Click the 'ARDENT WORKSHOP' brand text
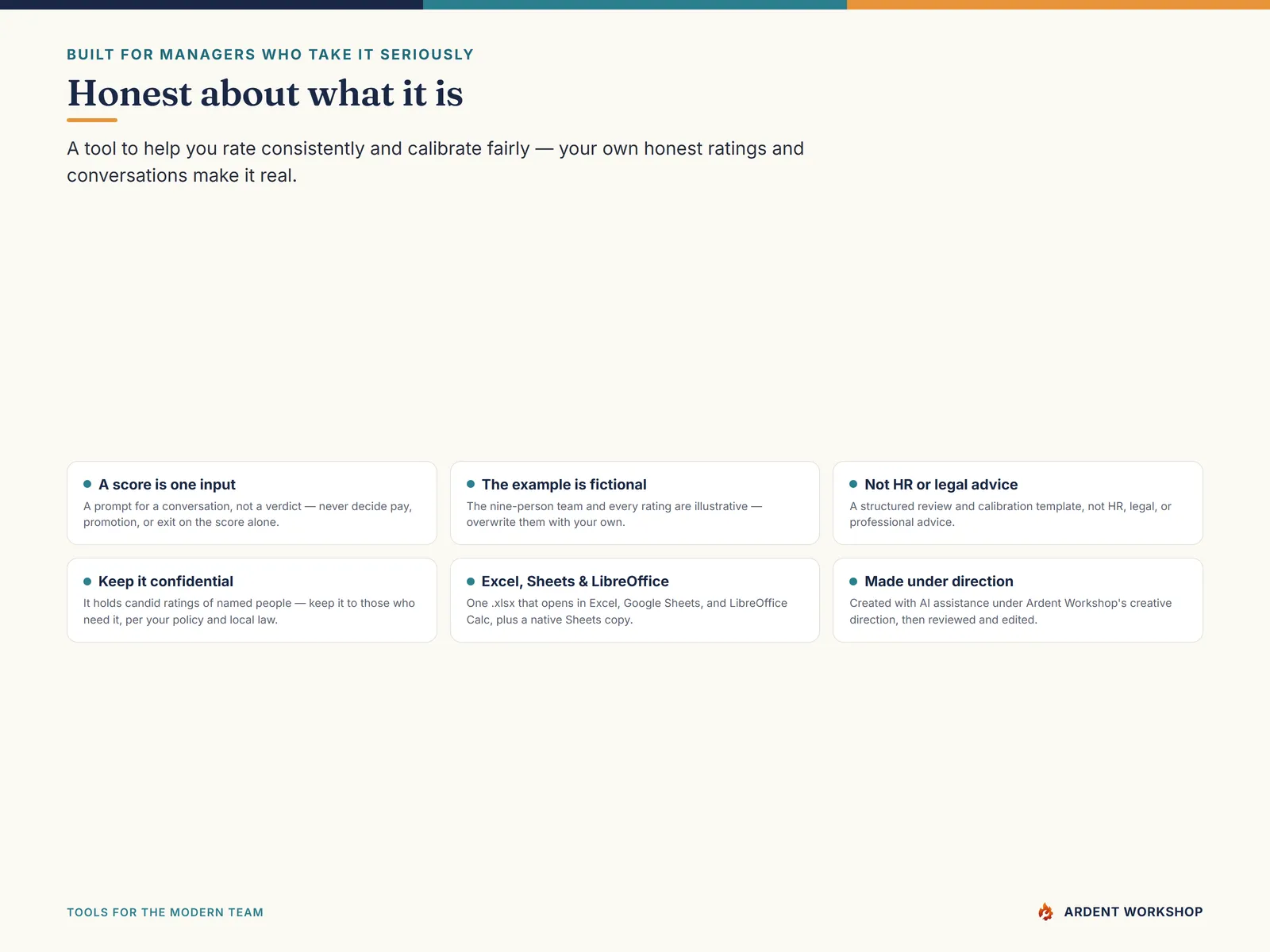 tap(1133, 912)
